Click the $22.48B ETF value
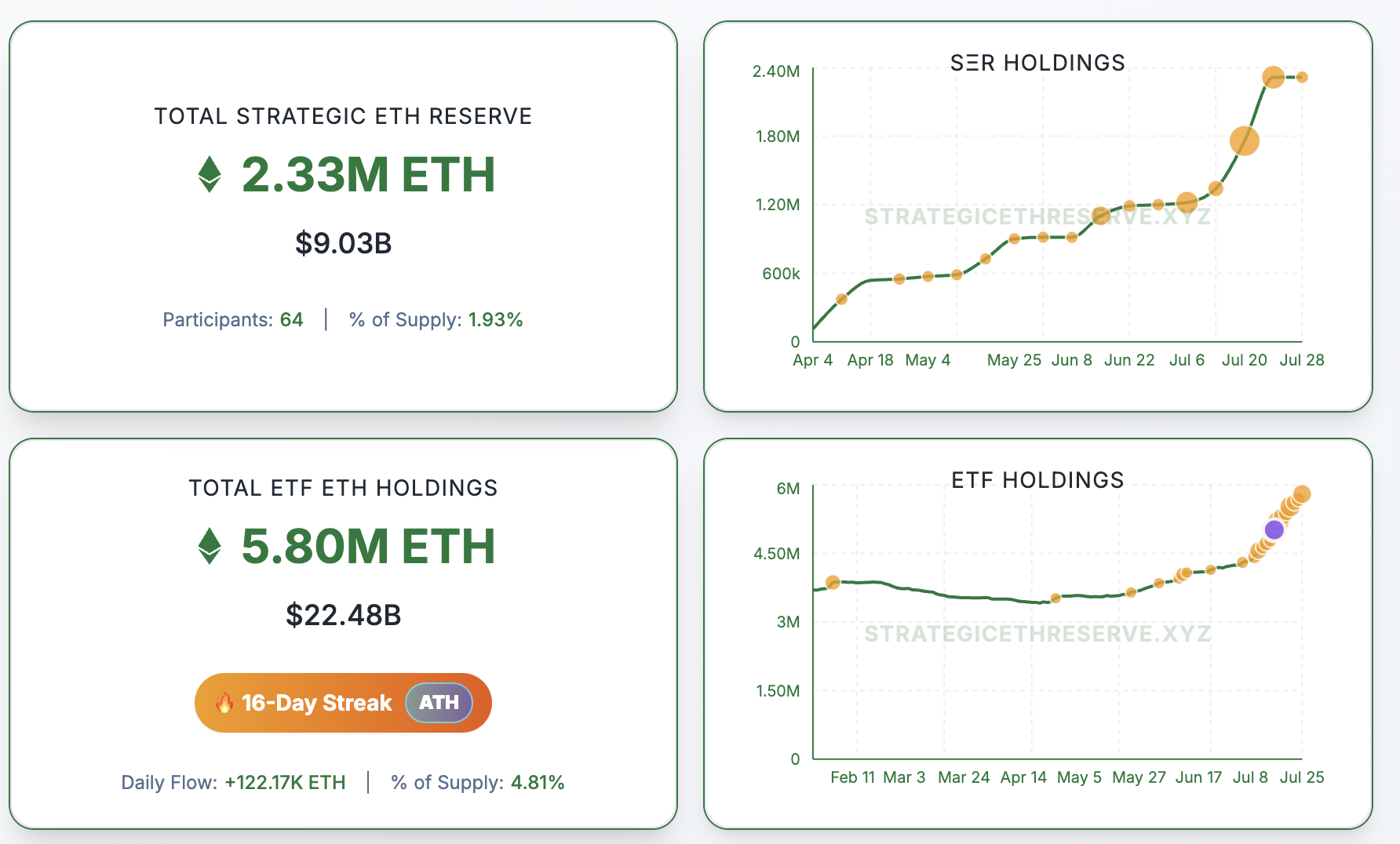The image size is (1400, 844). click(343, 616)
